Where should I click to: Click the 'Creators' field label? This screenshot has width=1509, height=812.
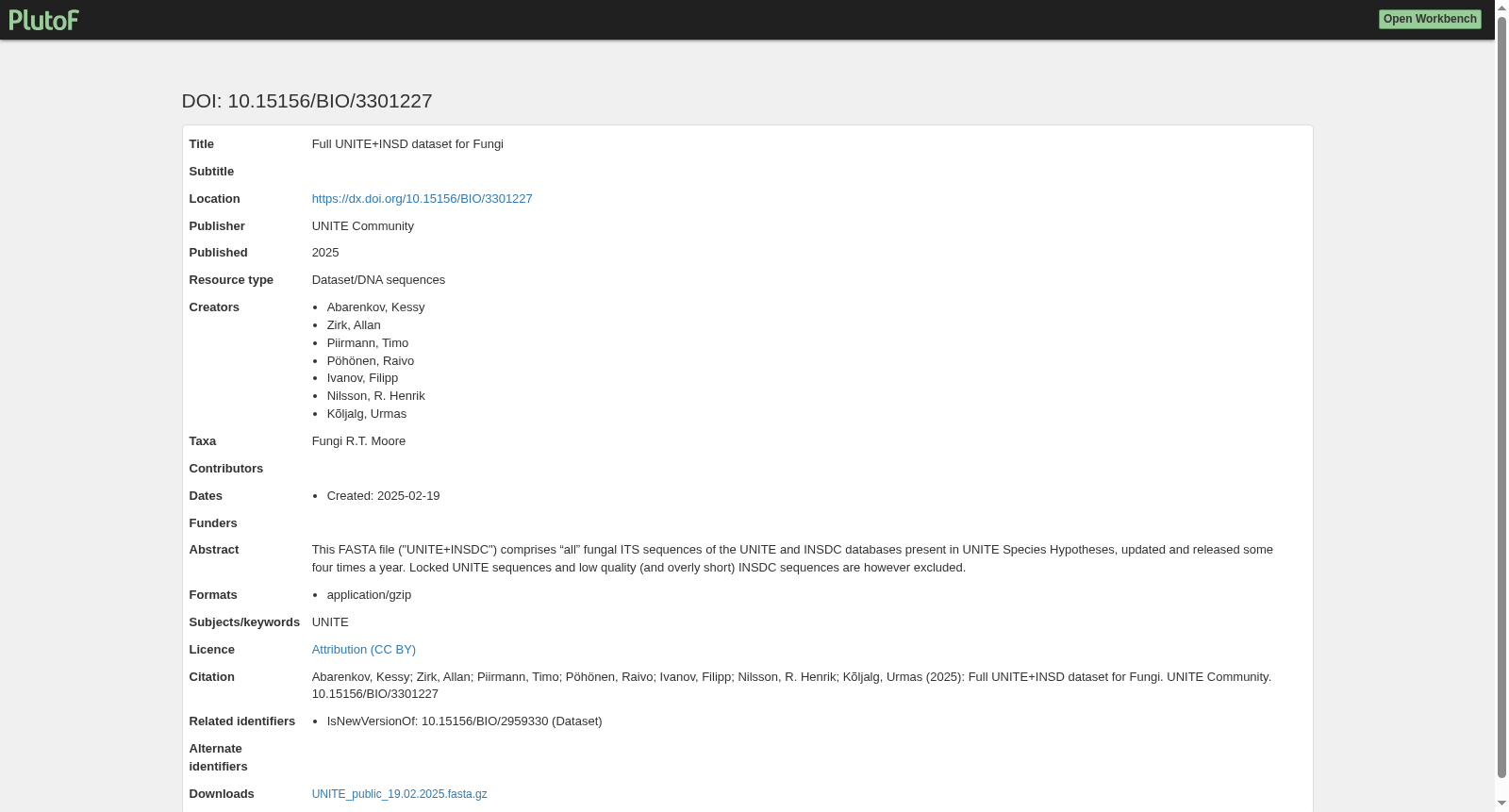click(x=214, y=307)
